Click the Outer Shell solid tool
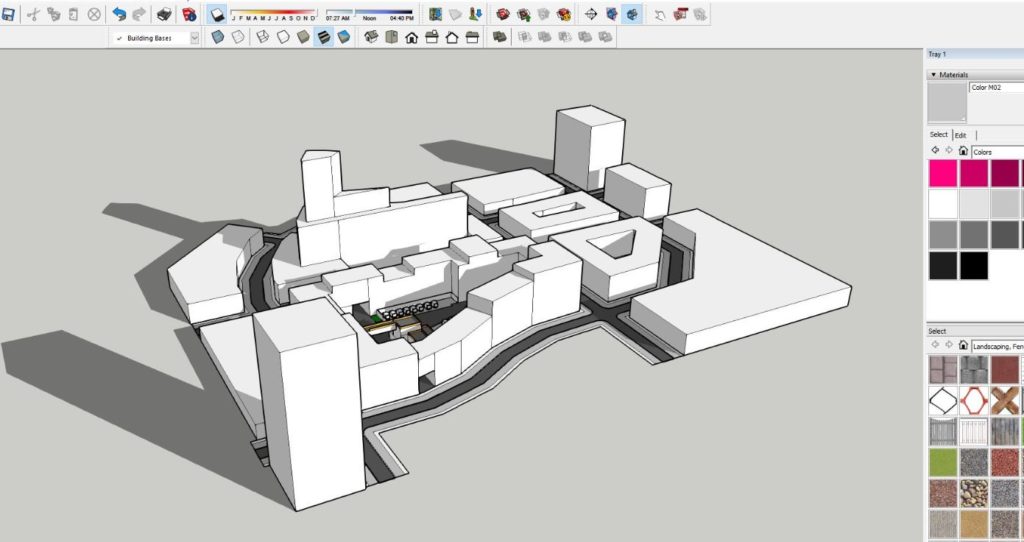 coord(500,37)
